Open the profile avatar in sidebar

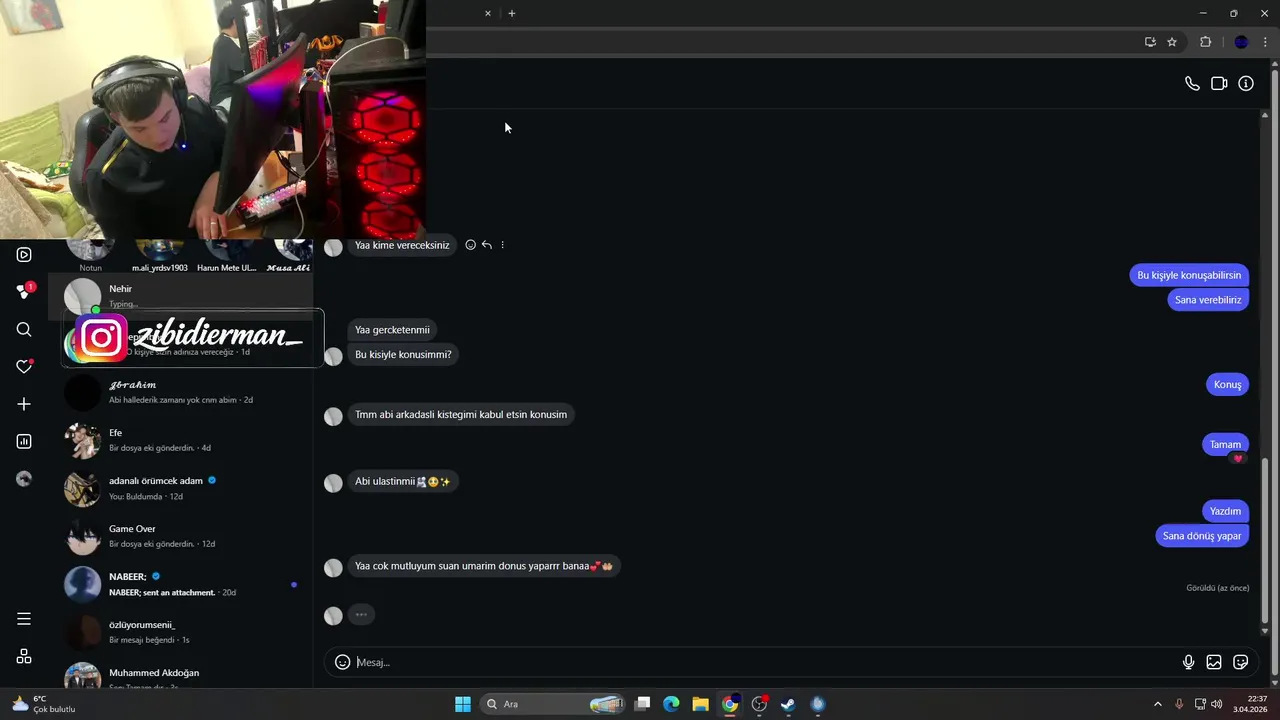coord(24,479)
